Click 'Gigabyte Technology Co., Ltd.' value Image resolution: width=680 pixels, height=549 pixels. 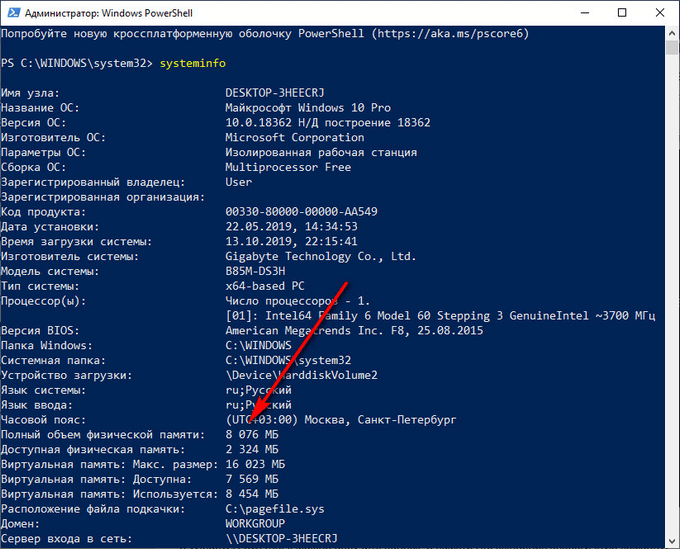click(321, 256)
